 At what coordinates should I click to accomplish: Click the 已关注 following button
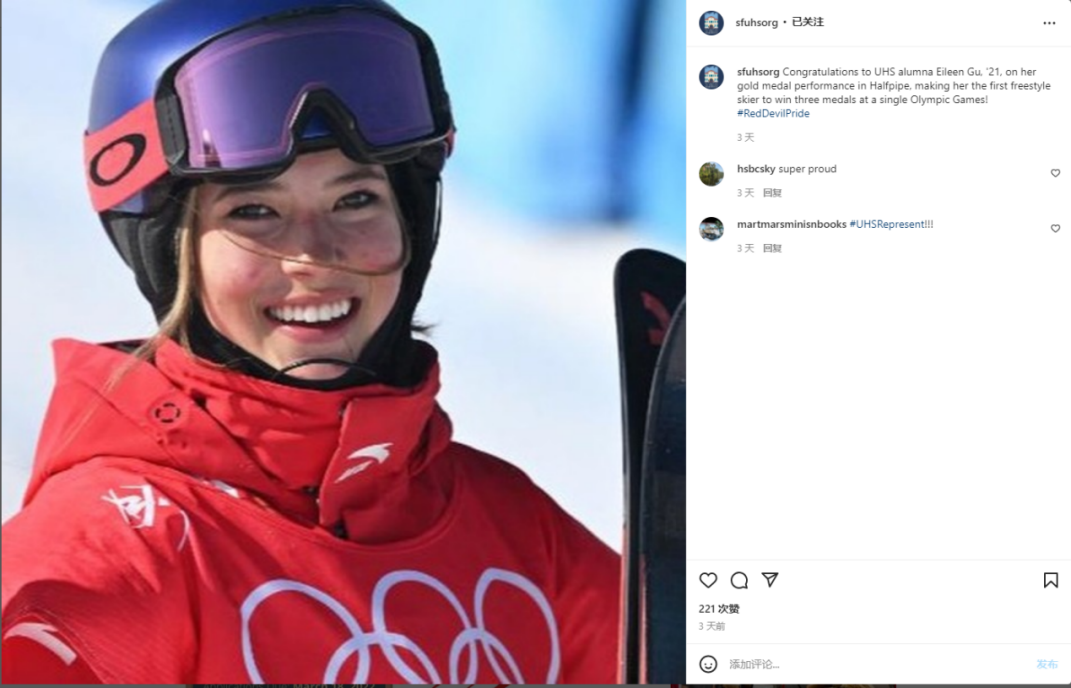coord(807,22)
